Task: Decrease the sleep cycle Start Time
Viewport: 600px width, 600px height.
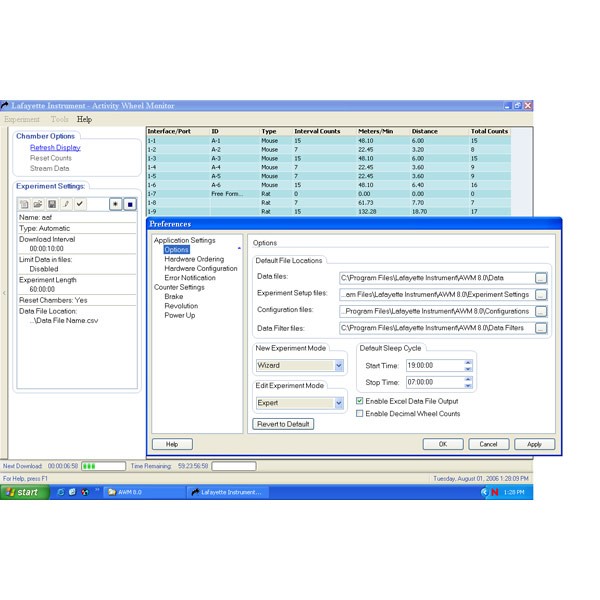Action: point(468,368)
